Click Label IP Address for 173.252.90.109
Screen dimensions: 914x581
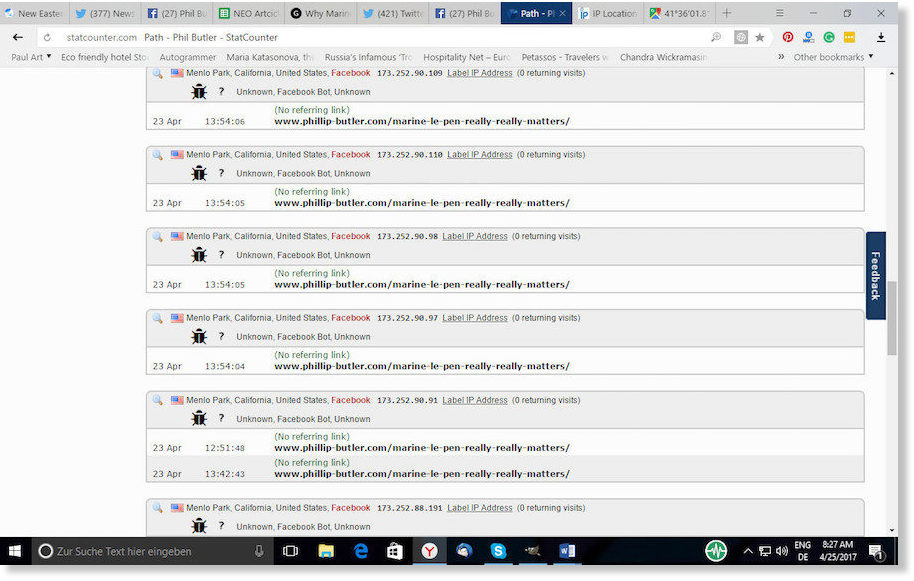pos(480,73)
